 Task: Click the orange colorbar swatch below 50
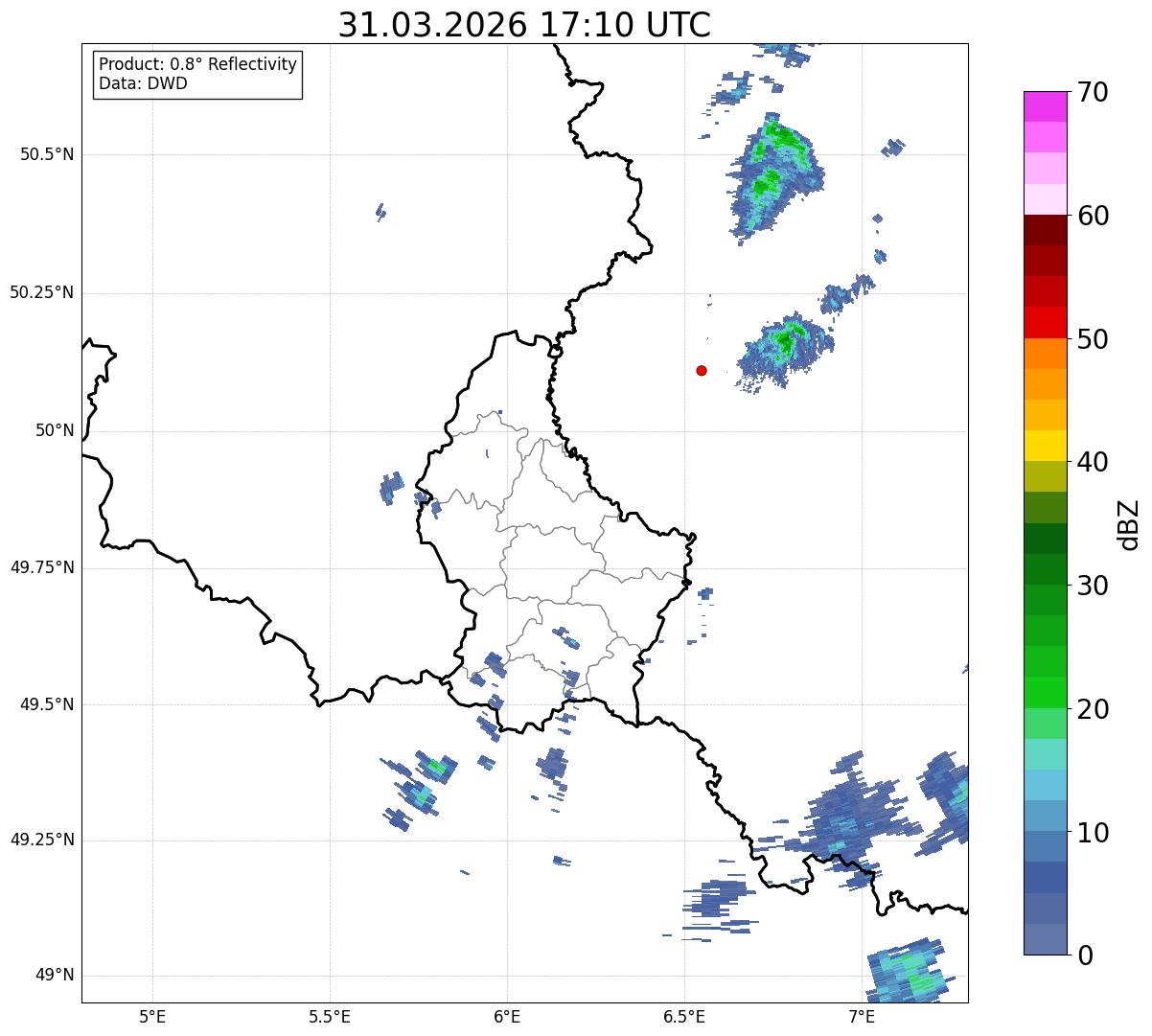point(1046,354)
